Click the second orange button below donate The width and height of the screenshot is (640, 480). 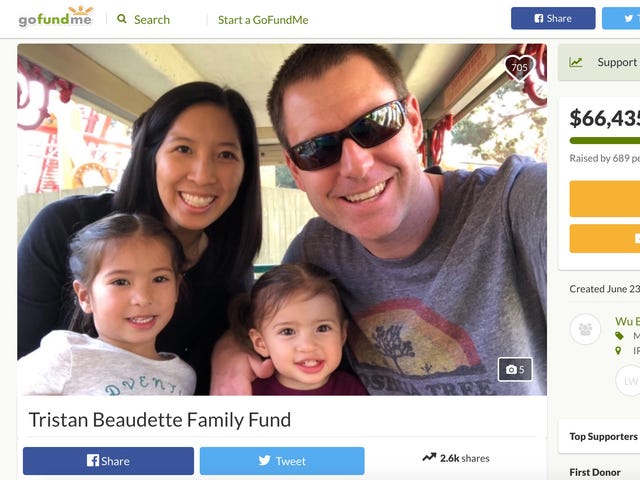click(x=604, y=238)
